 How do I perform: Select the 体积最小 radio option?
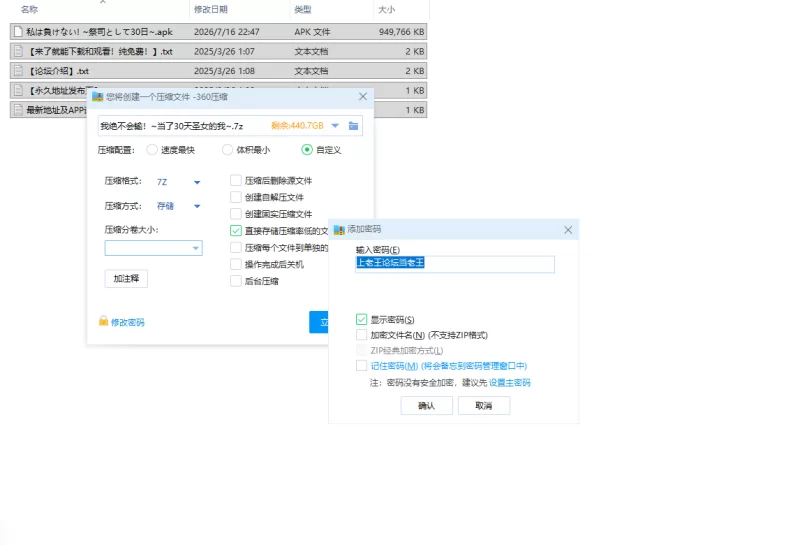click(228, 150)
